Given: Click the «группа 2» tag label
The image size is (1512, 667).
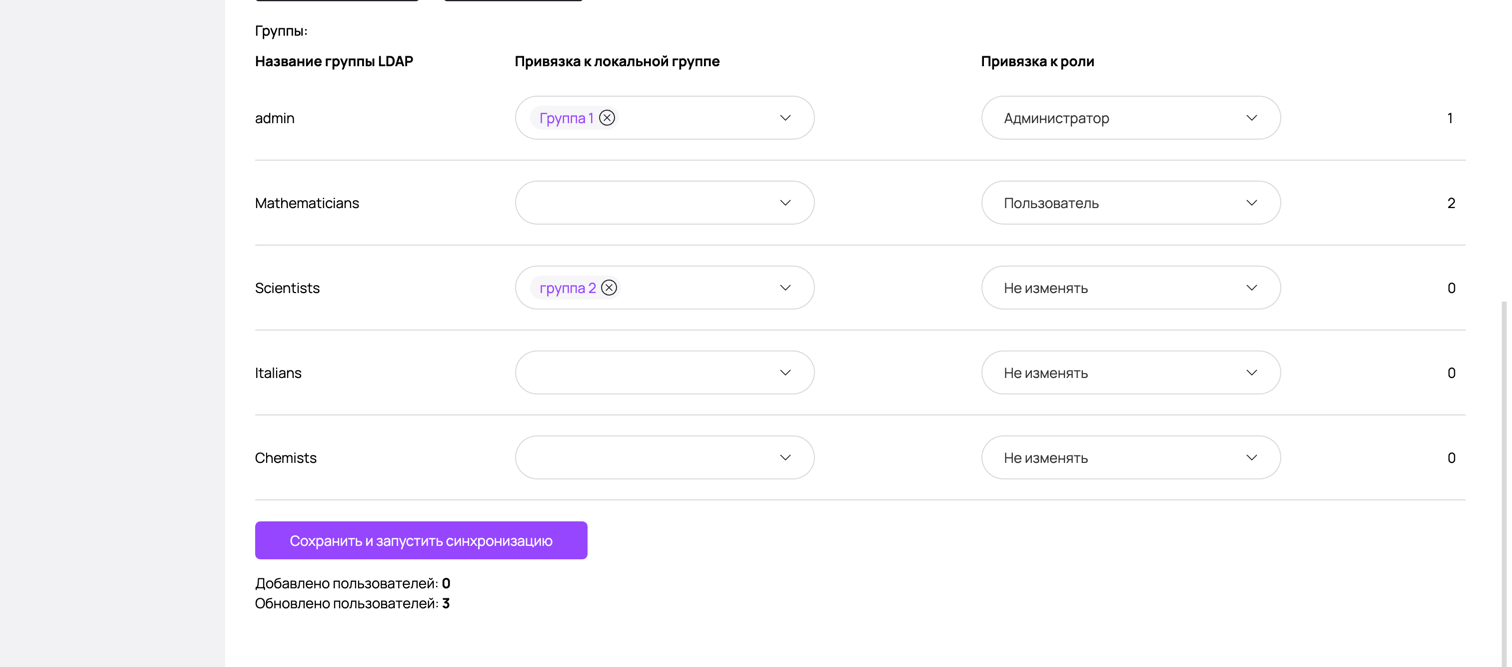Looking at the screenshot, I should 566,287.
